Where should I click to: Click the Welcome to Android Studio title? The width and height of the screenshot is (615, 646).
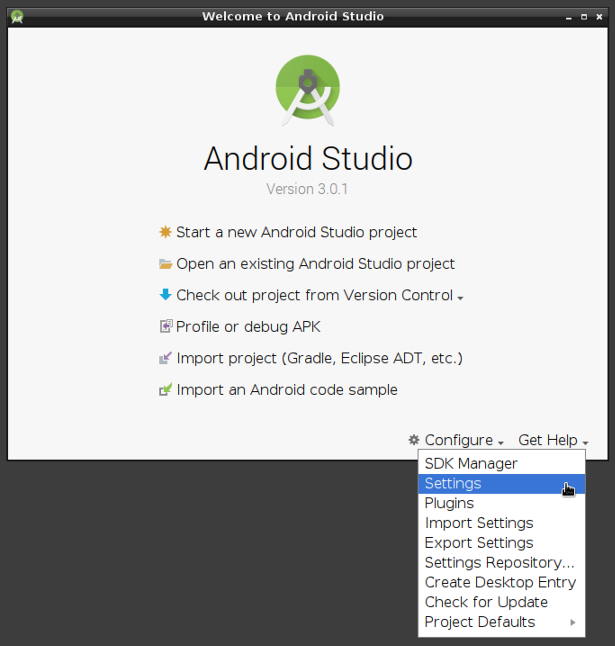(x=293, y=16)
